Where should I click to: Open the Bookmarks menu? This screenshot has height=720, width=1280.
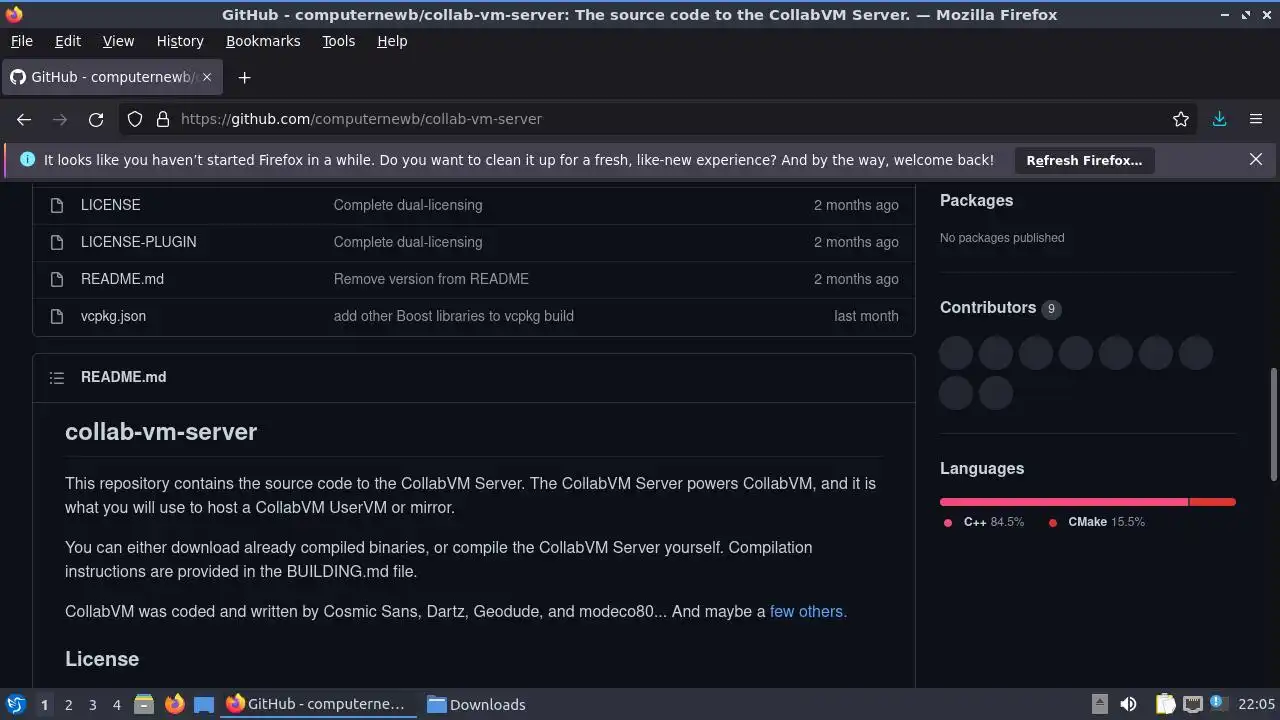tap(263, 41)
